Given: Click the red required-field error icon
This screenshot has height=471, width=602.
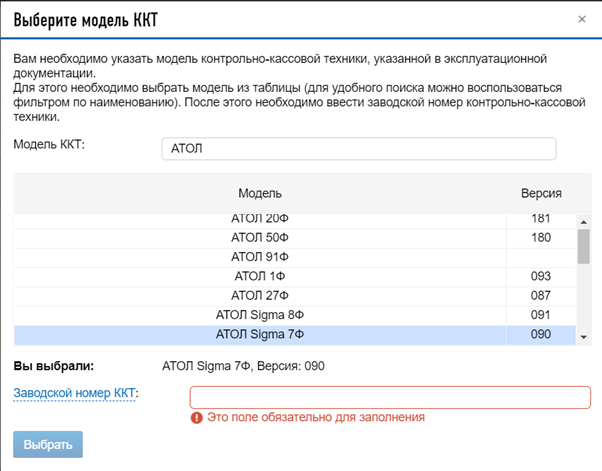Looking at the screenshot, I should (x=197, y=418).
